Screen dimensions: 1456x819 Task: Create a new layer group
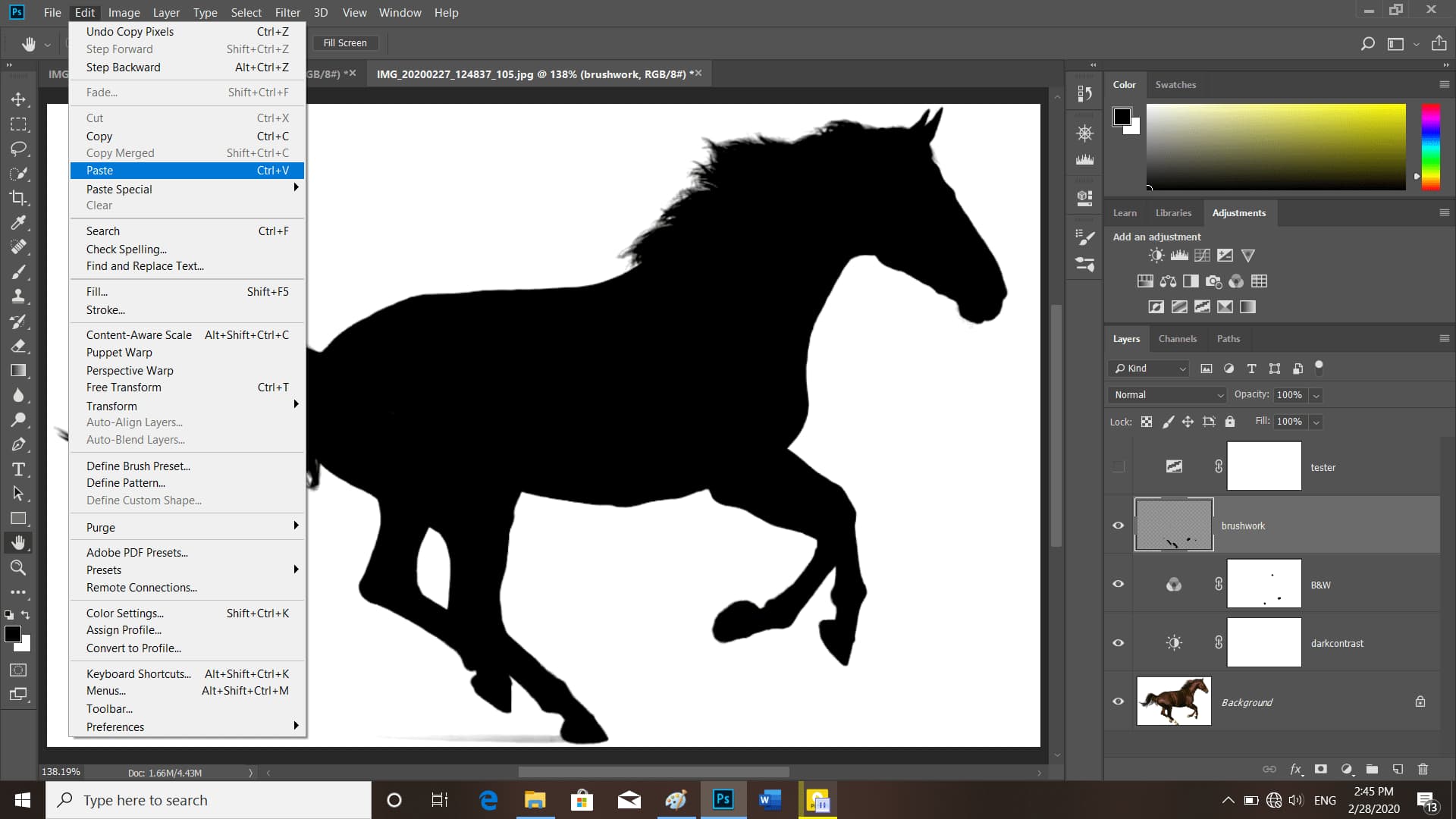click(x=1372, y=769)
